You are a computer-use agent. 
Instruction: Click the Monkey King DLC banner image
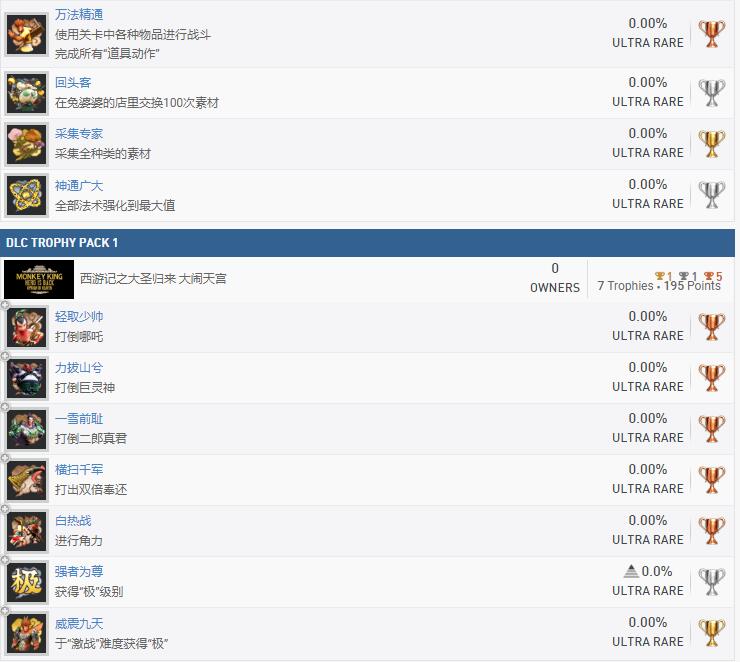click(x=39, y=278)
